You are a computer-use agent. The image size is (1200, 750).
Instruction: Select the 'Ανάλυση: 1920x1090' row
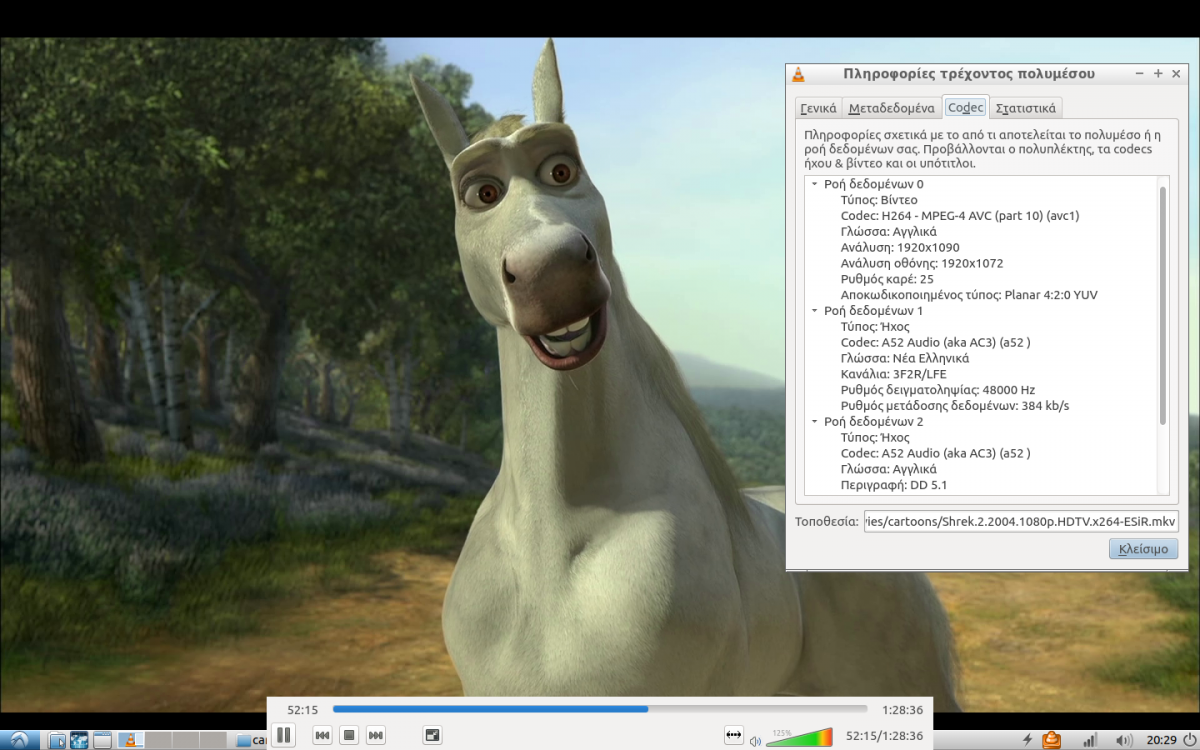900,248
